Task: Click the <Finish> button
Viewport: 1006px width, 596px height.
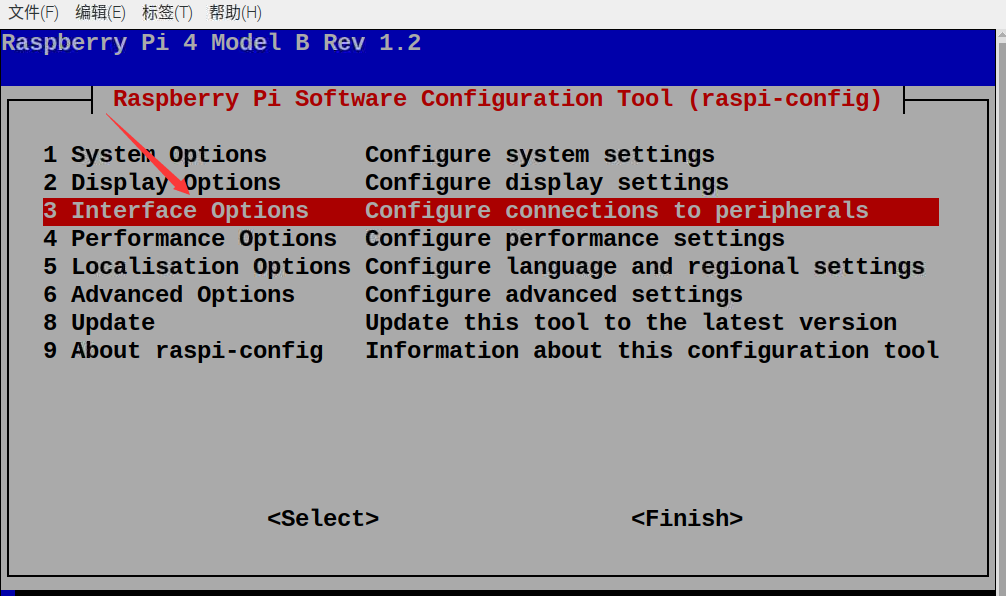Action: (686, 518)
